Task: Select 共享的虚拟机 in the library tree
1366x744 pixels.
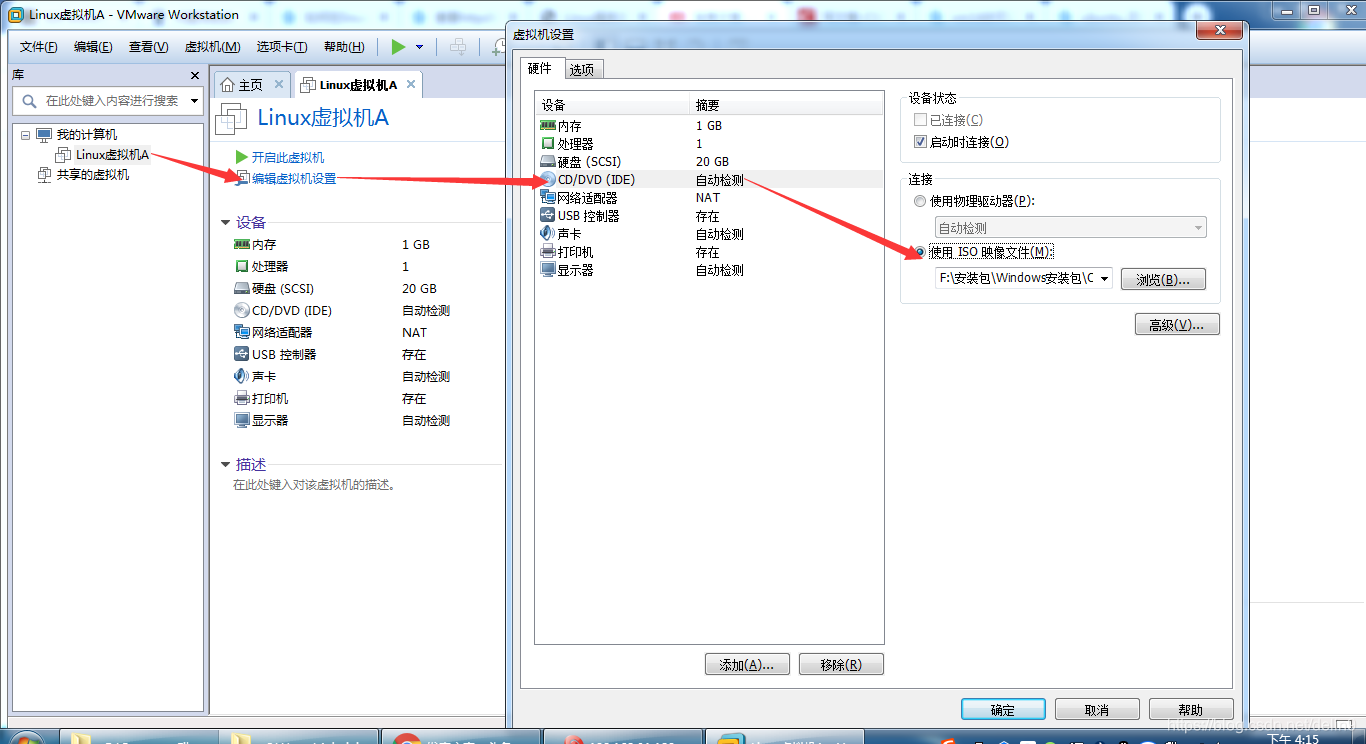Action: point(92,175)
